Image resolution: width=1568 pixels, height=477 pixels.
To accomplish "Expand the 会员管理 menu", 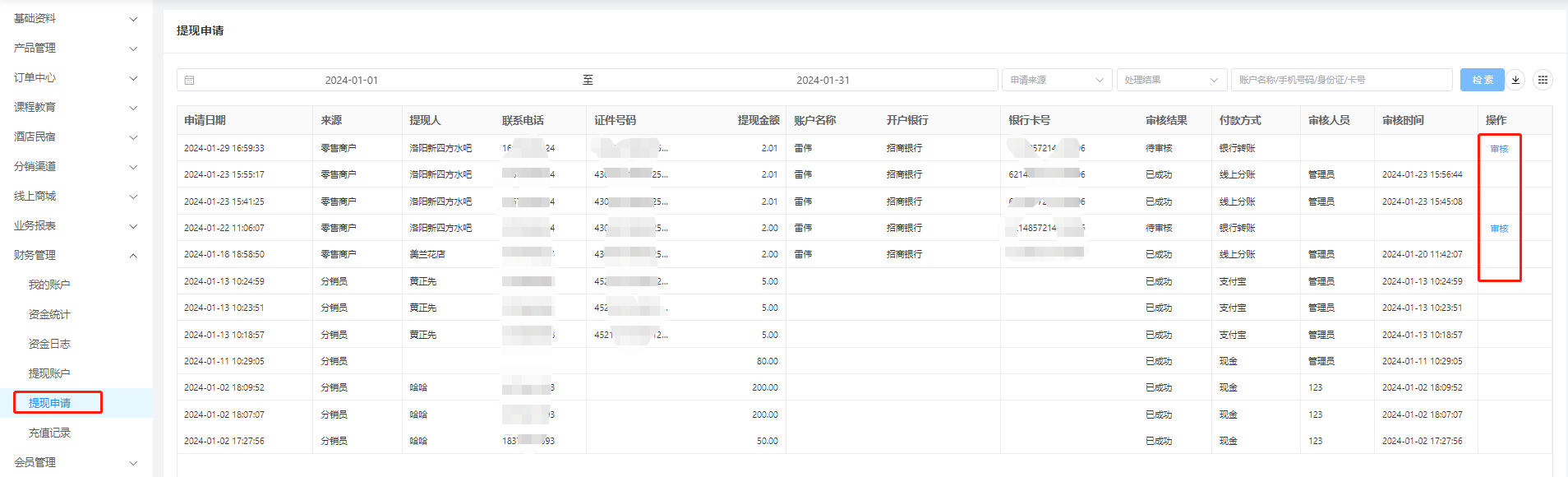I will tap(76, 462).
